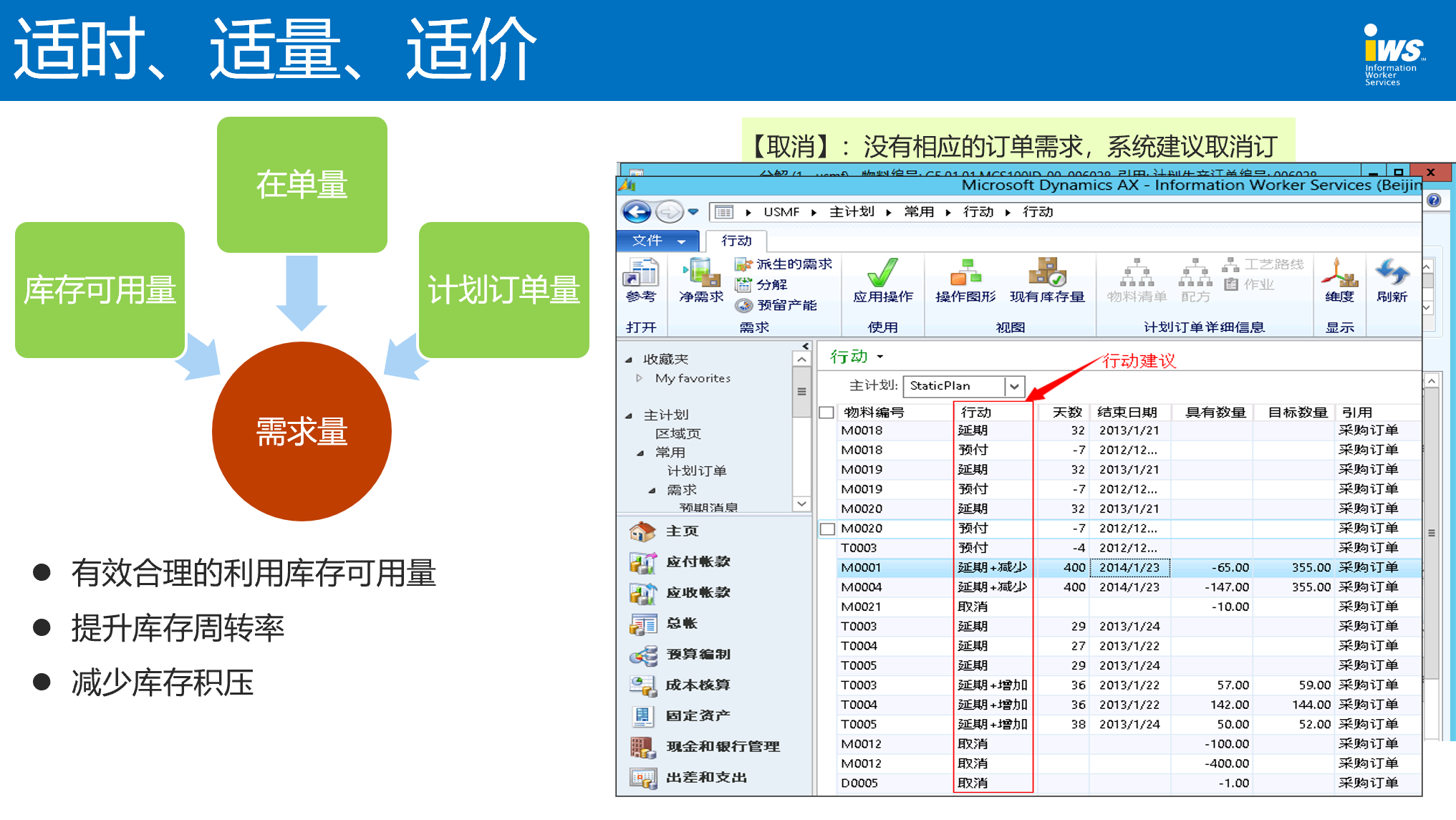Click 主计划 in the breadcrumb

852,212
